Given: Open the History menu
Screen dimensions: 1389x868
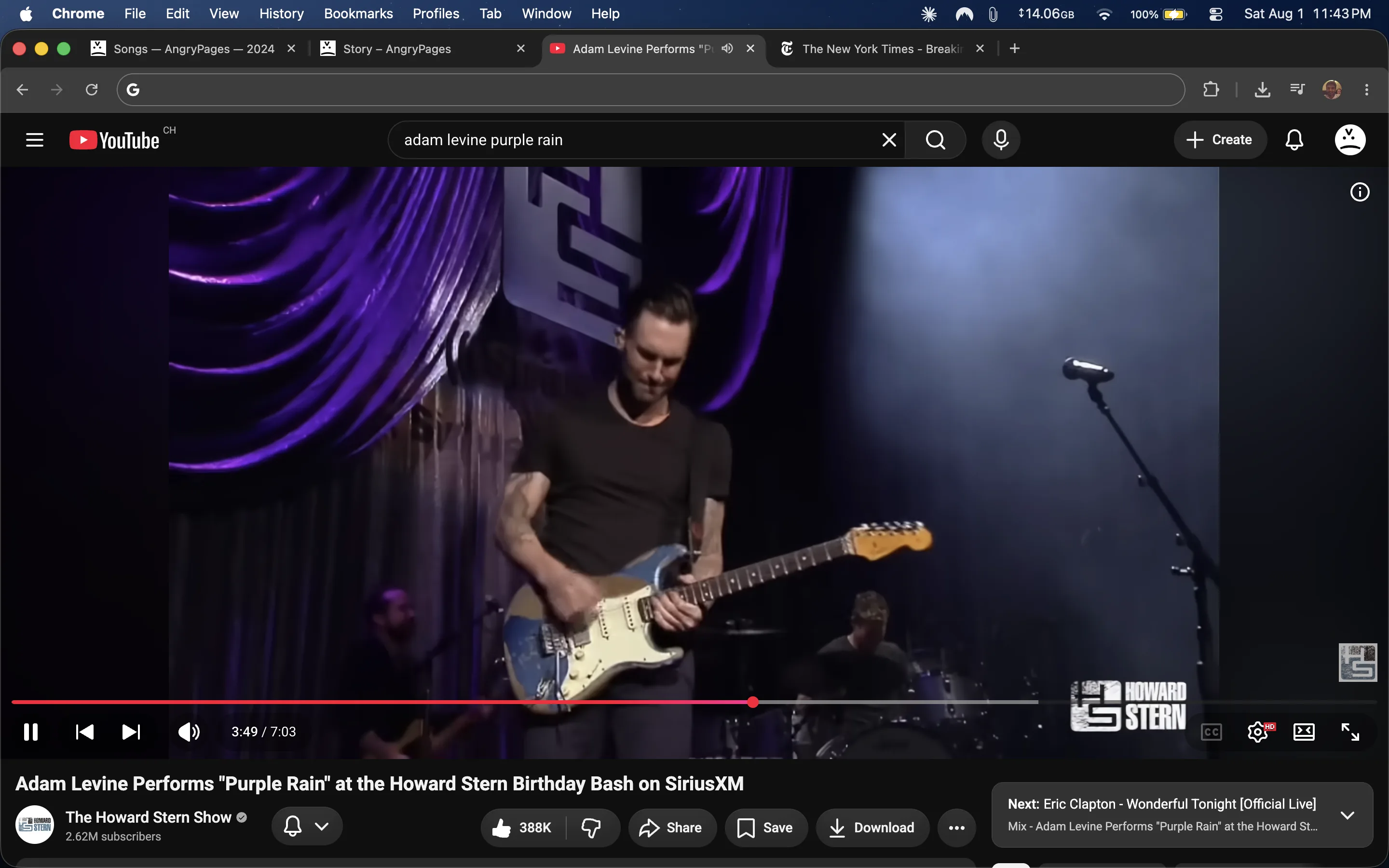Looking at the screenshot, I should 281,14.
